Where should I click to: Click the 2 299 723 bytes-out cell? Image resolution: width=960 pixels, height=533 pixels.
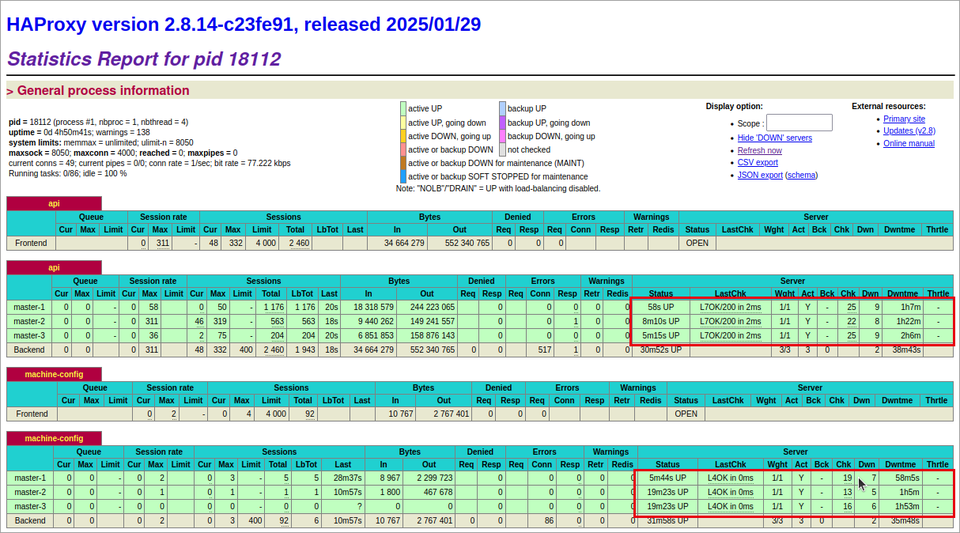point(429,478)
